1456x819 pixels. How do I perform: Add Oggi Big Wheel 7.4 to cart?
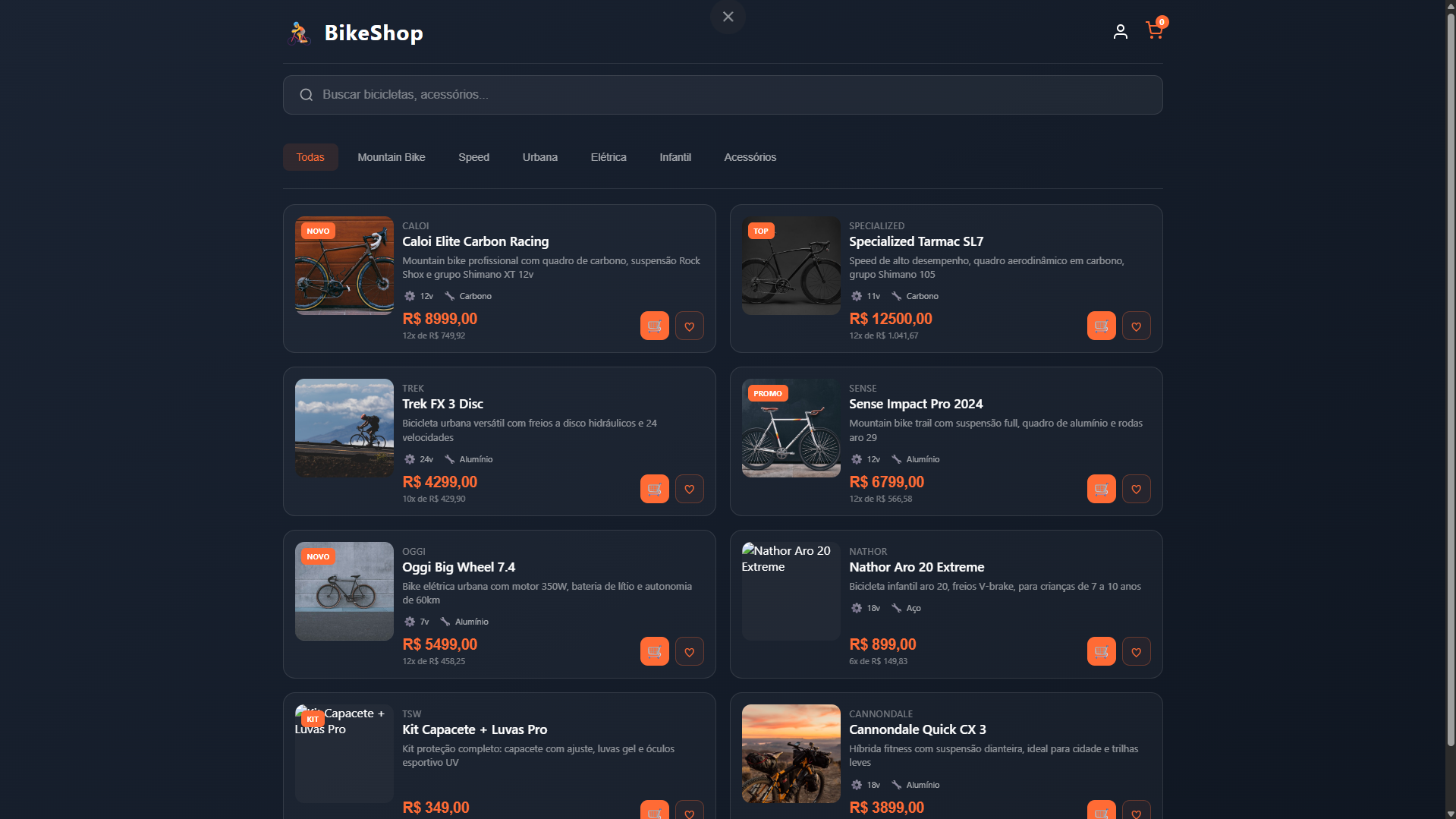[x=654, y=651]
